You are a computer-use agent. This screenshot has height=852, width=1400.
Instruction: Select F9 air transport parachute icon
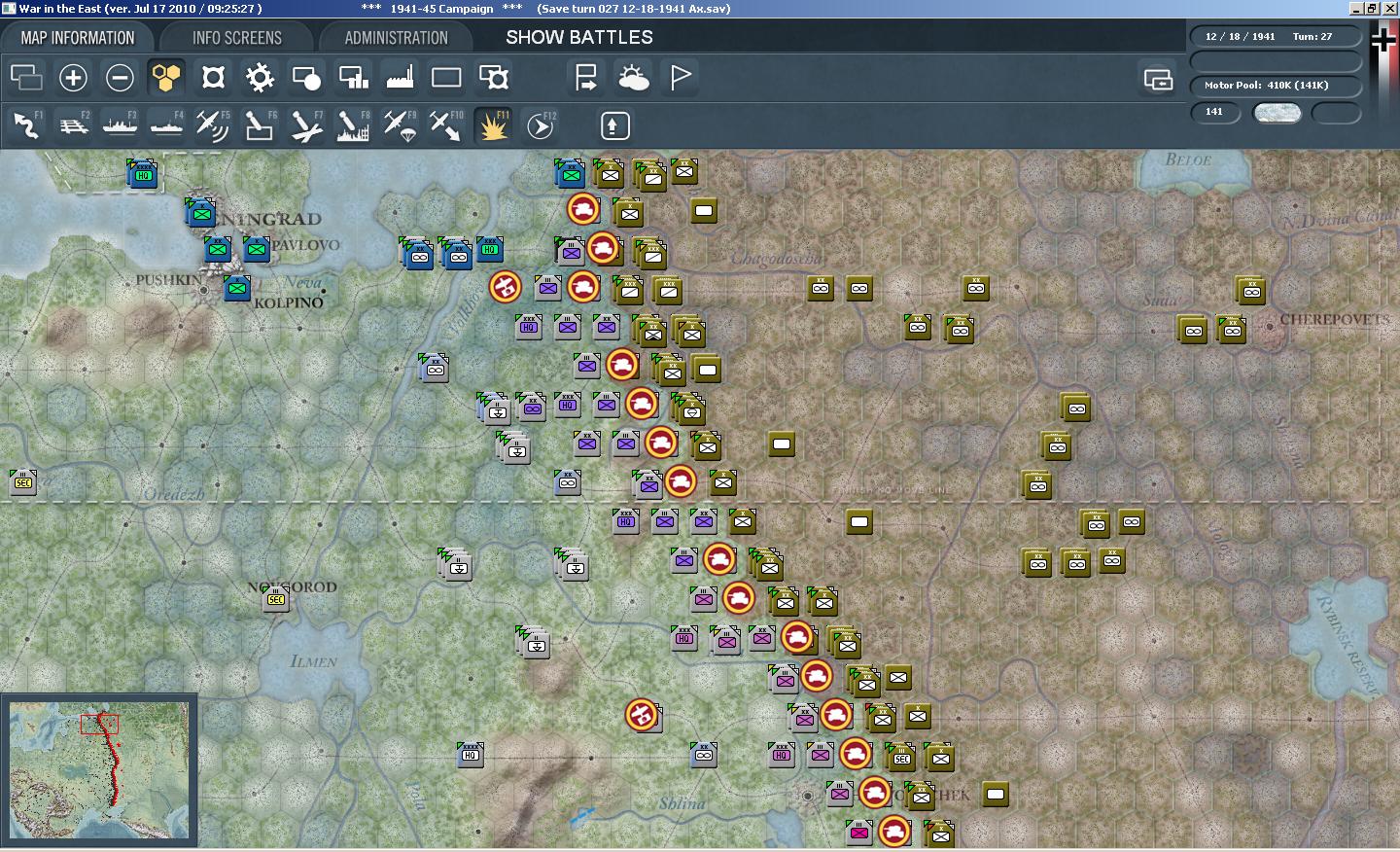click(x=400, y=125)
